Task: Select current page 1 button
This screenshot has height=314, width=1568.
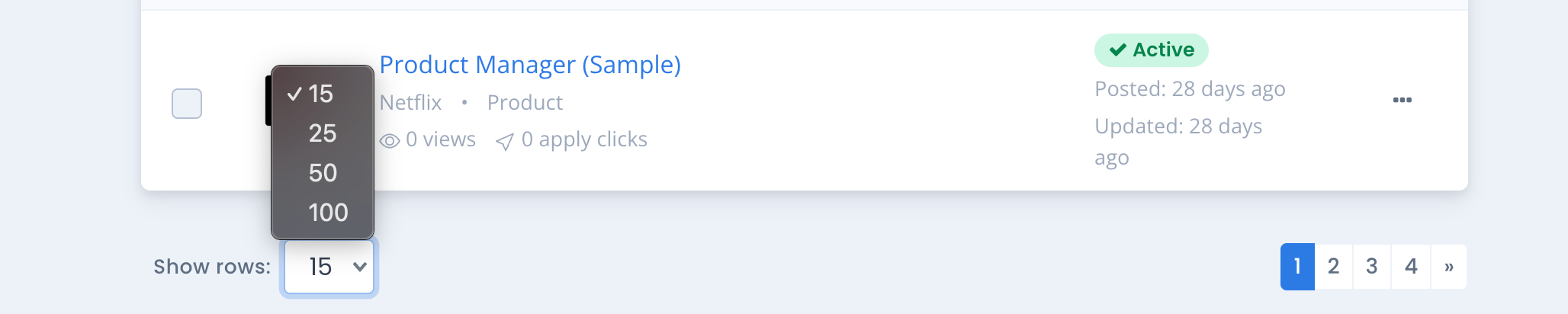Action: (1297, 267)
